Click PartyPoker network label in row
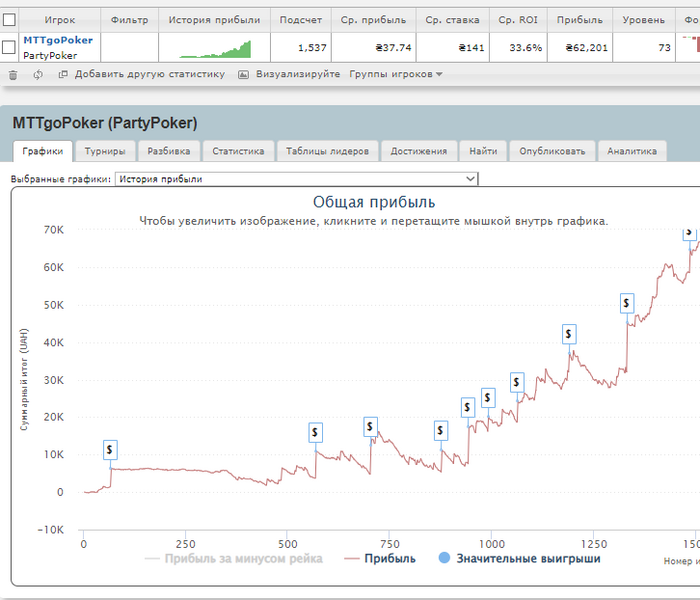 [x=50, y=55]
